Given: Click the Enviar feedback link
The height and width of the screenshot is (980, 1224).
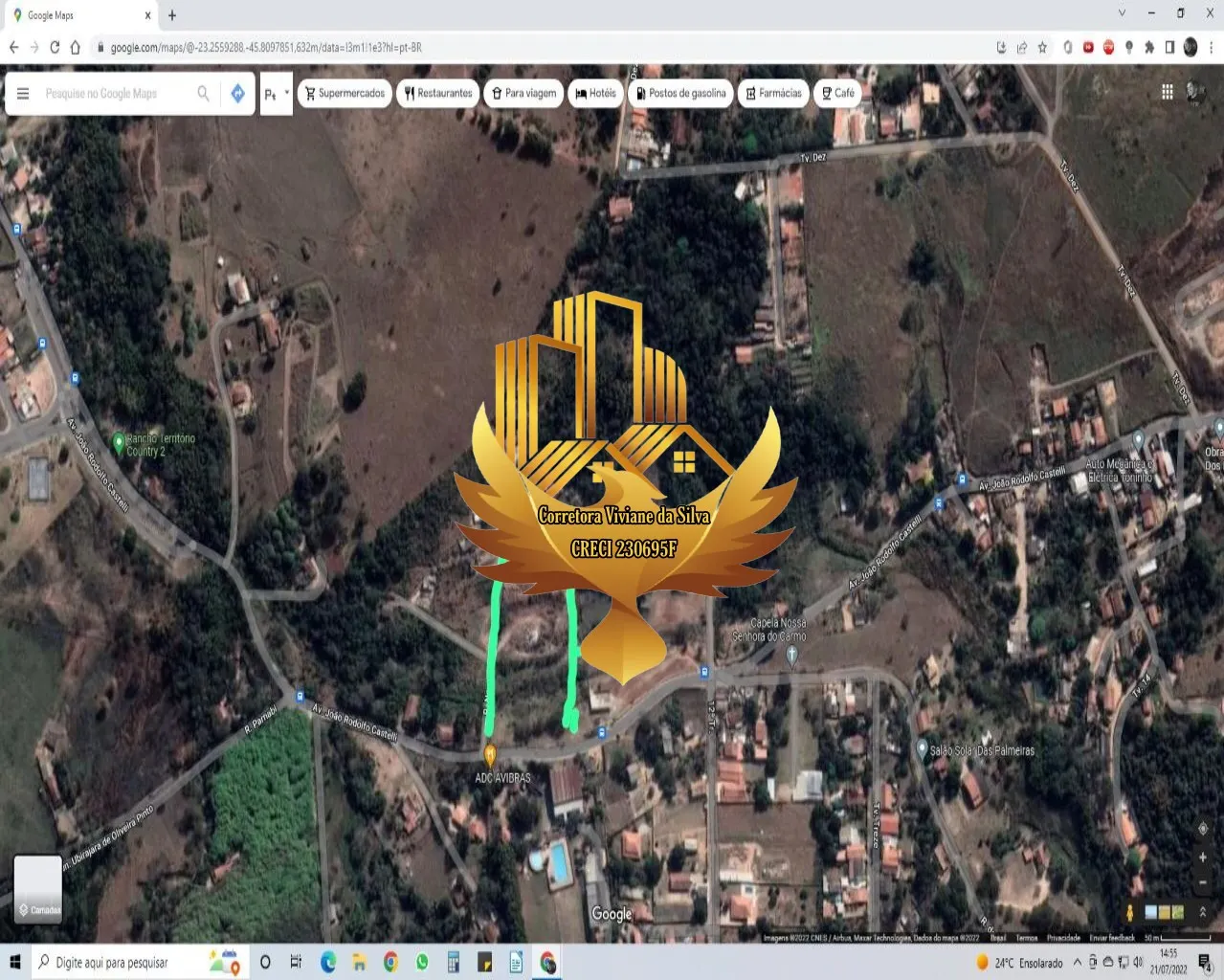Looking at the screenshot, I should (1112, 938).
